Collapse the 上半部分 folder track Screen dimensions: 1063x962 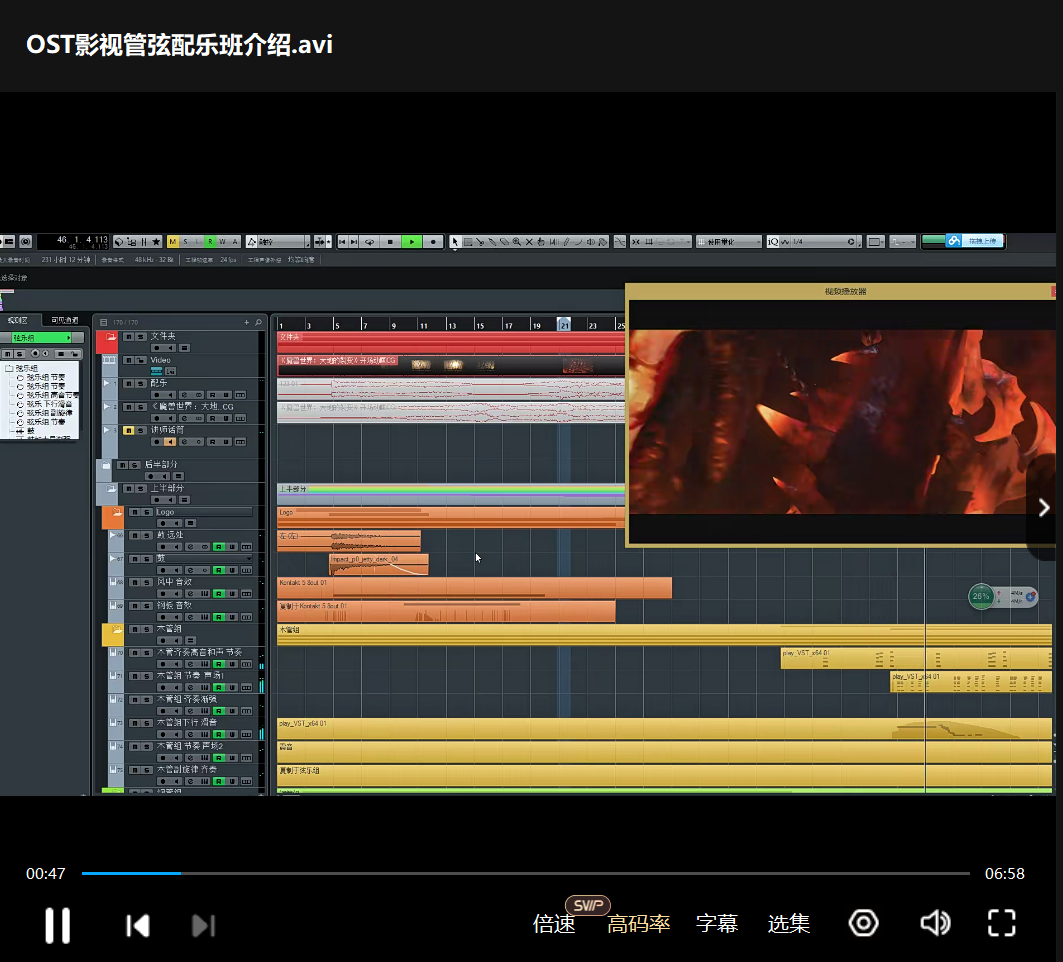111,489
